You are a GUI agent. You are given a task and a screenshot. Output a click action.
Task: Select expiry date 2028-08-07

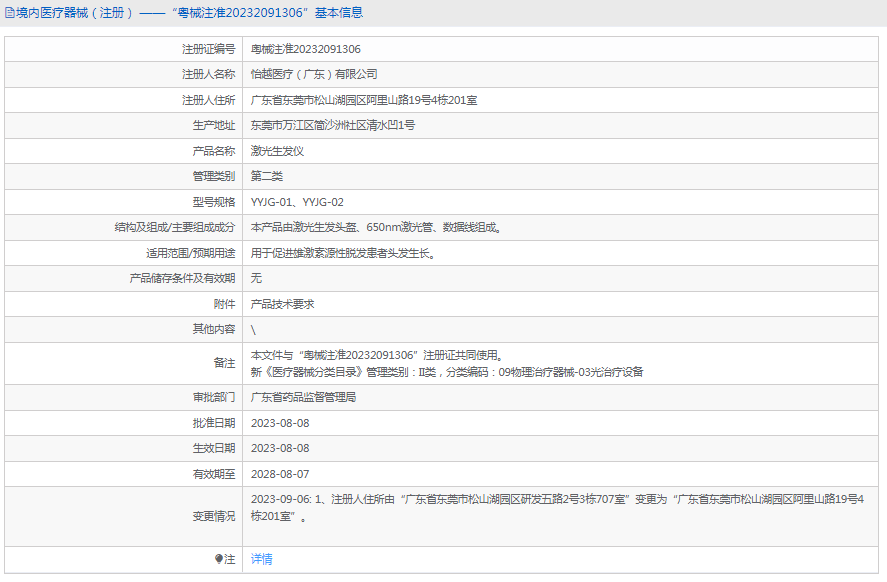280,474
